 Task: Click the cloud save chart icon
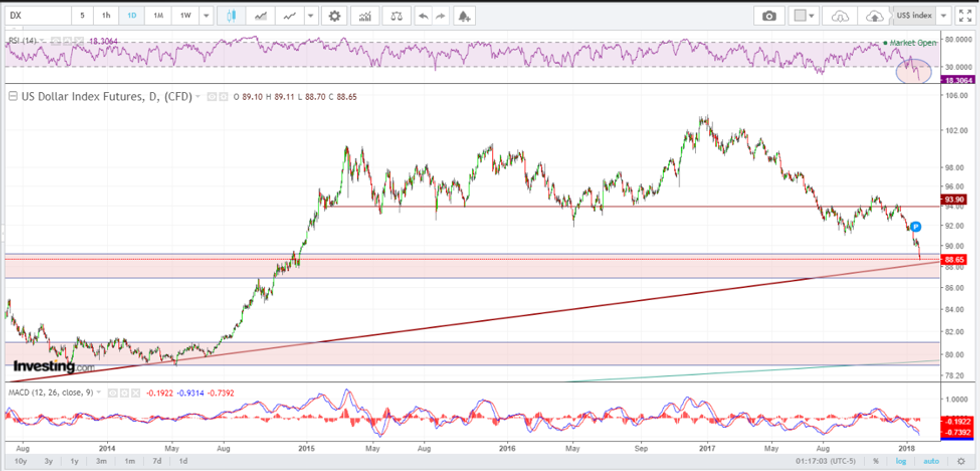875,16
